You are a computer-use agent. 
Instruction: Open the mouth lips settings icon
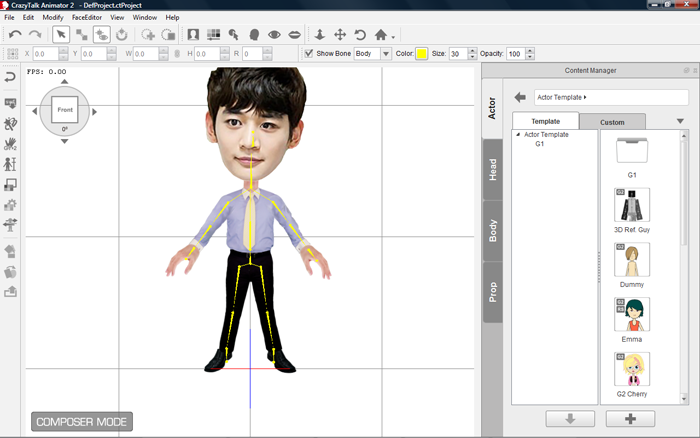[295, 34]
